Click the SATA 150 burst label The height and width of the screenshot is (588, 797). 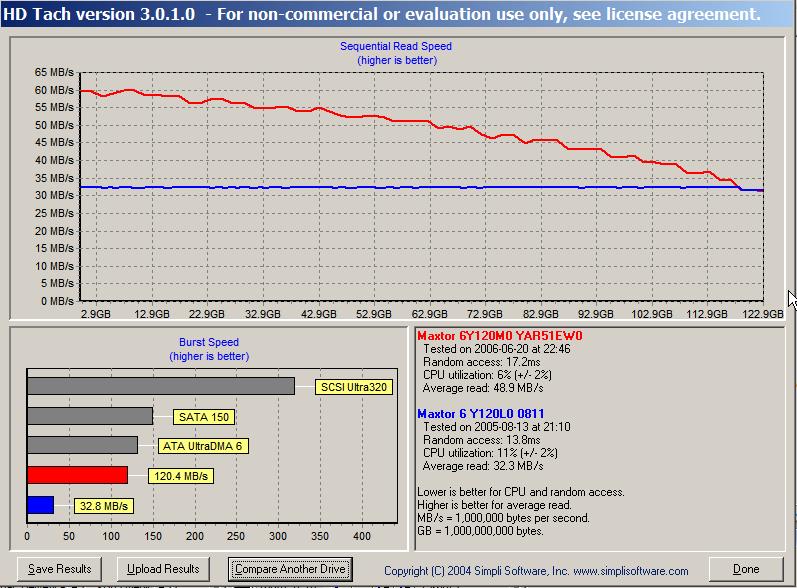coord(204,417)
